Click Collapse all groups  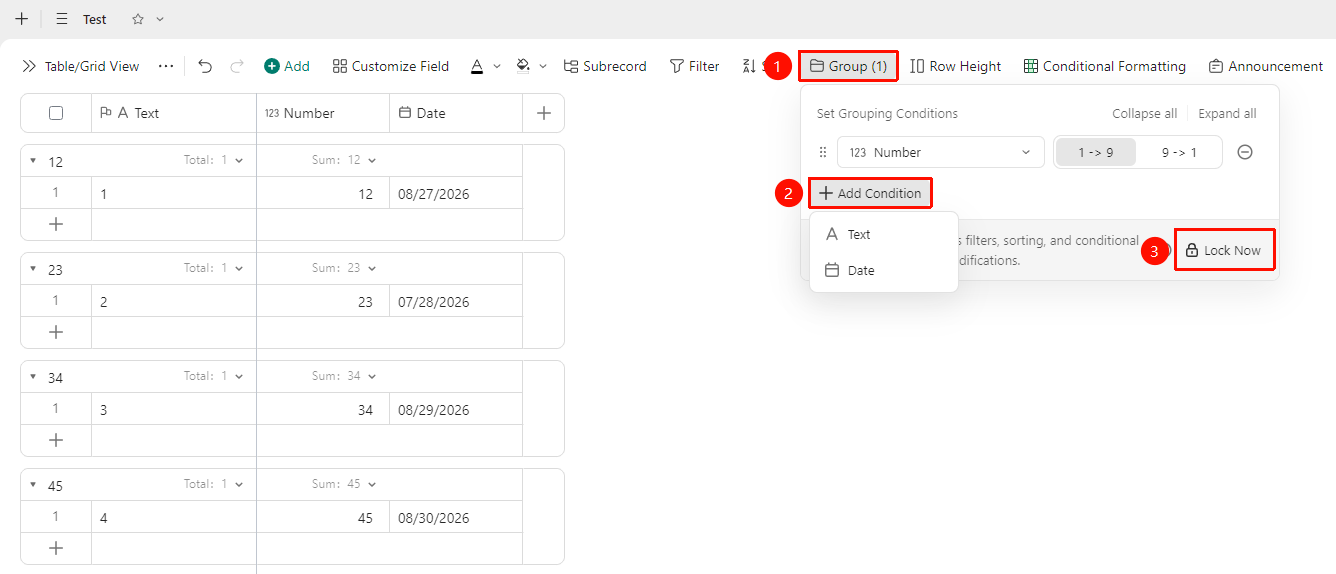(x=1144, y=114)
